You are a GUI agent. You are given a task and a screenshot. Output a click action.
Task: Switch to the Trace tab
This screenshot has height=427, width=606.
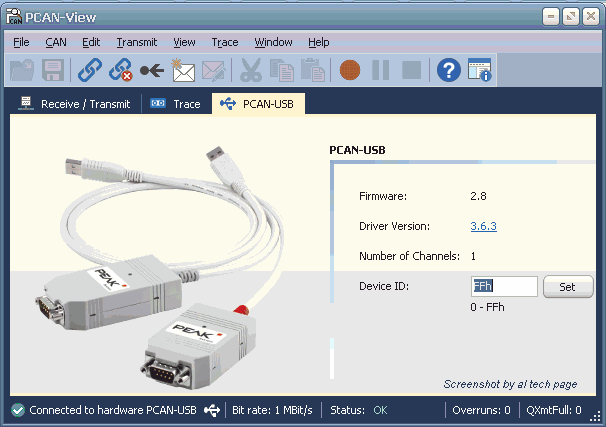coord(176,104)
